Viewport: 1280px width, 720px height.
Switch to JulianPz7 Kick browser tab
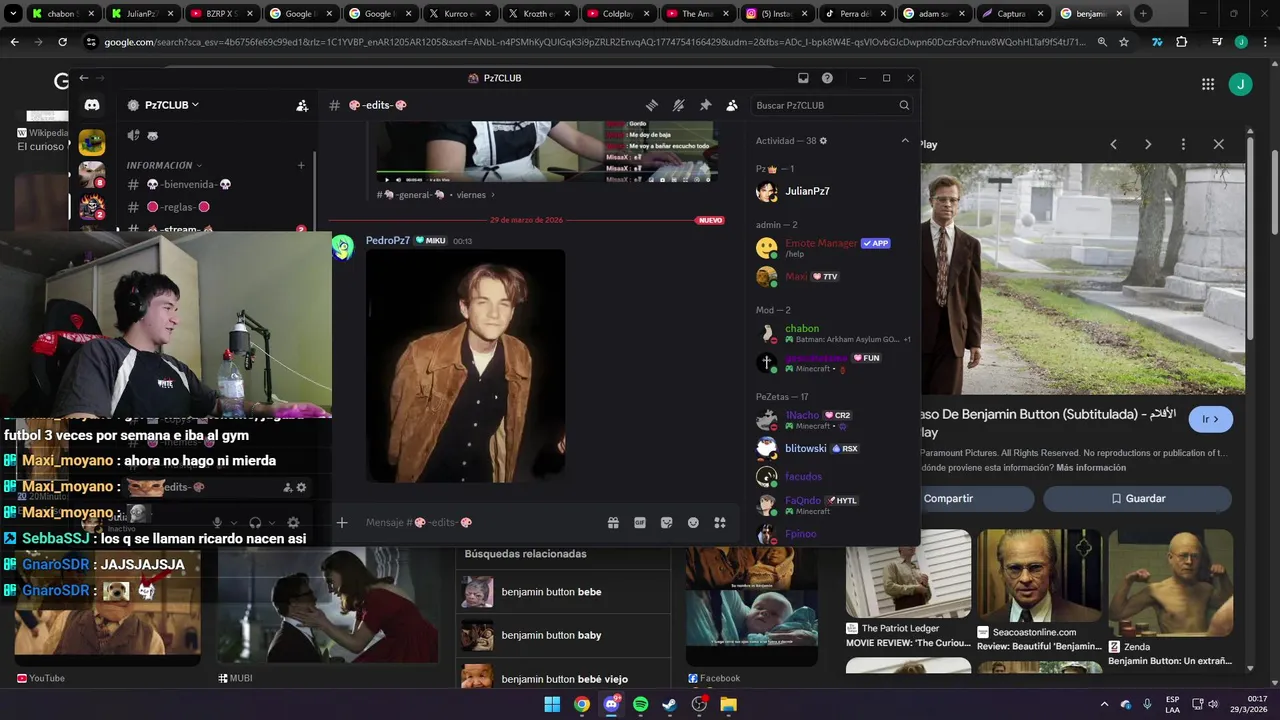pyautogui.click(x=141, y=14)
